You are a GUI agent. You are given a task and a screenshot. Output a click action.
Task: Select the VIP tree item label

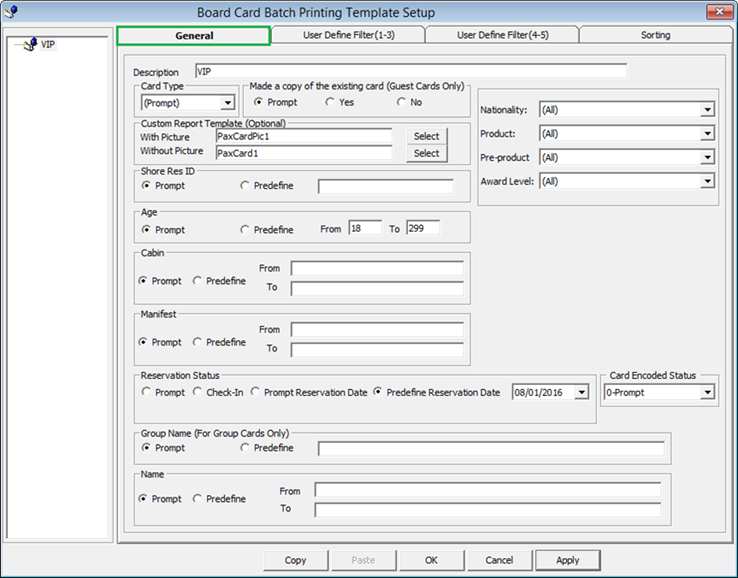[48, 45]
